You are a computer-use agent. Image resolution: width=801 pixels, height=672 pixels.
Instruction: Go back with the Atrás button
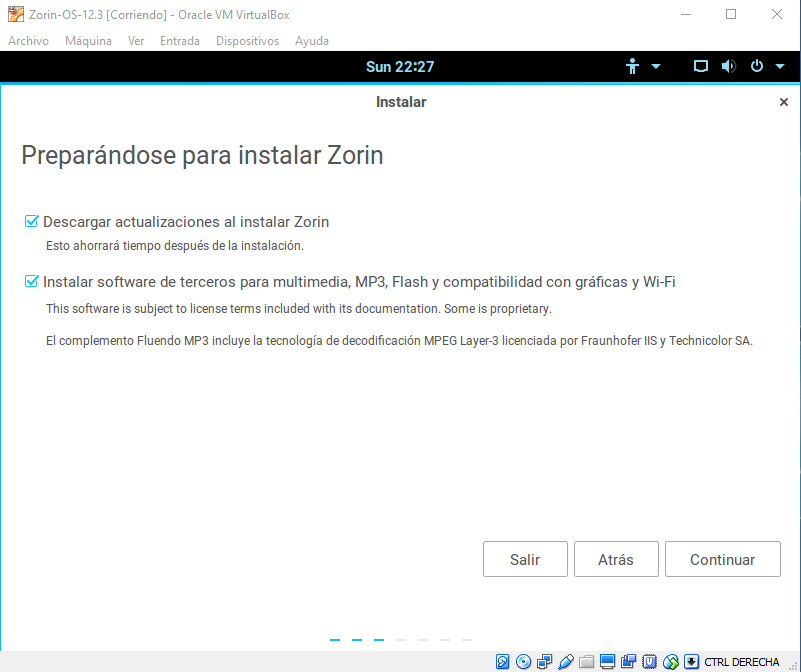(616, 559)
